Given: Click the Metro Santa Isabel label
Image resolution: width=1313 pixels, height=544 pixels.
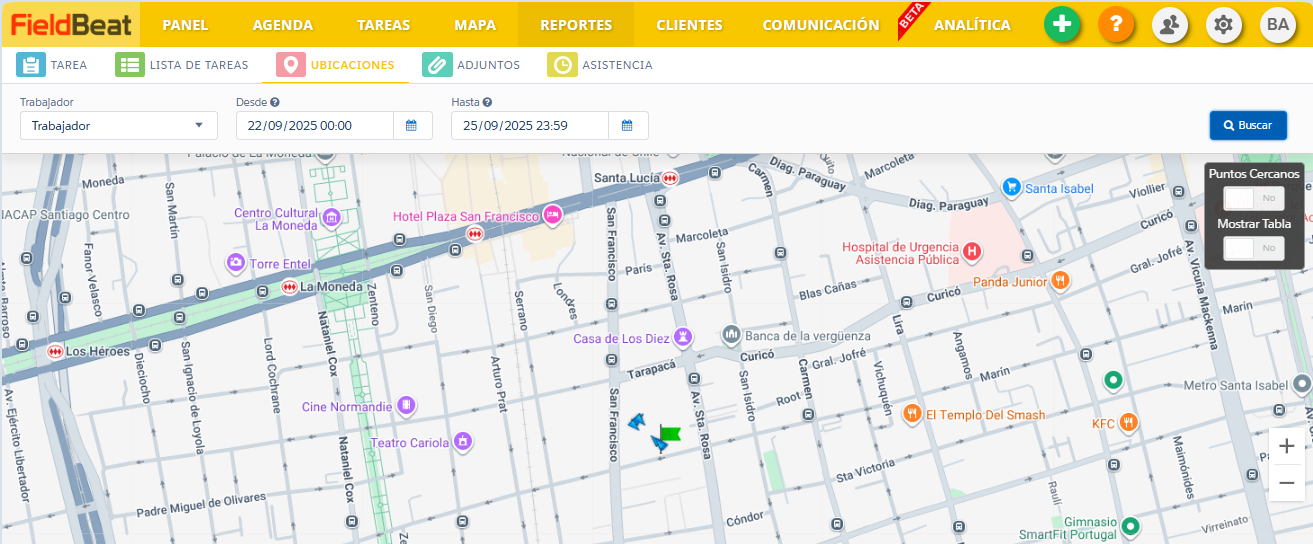Looking at the screenshot, I should [x=1236, y=385].
